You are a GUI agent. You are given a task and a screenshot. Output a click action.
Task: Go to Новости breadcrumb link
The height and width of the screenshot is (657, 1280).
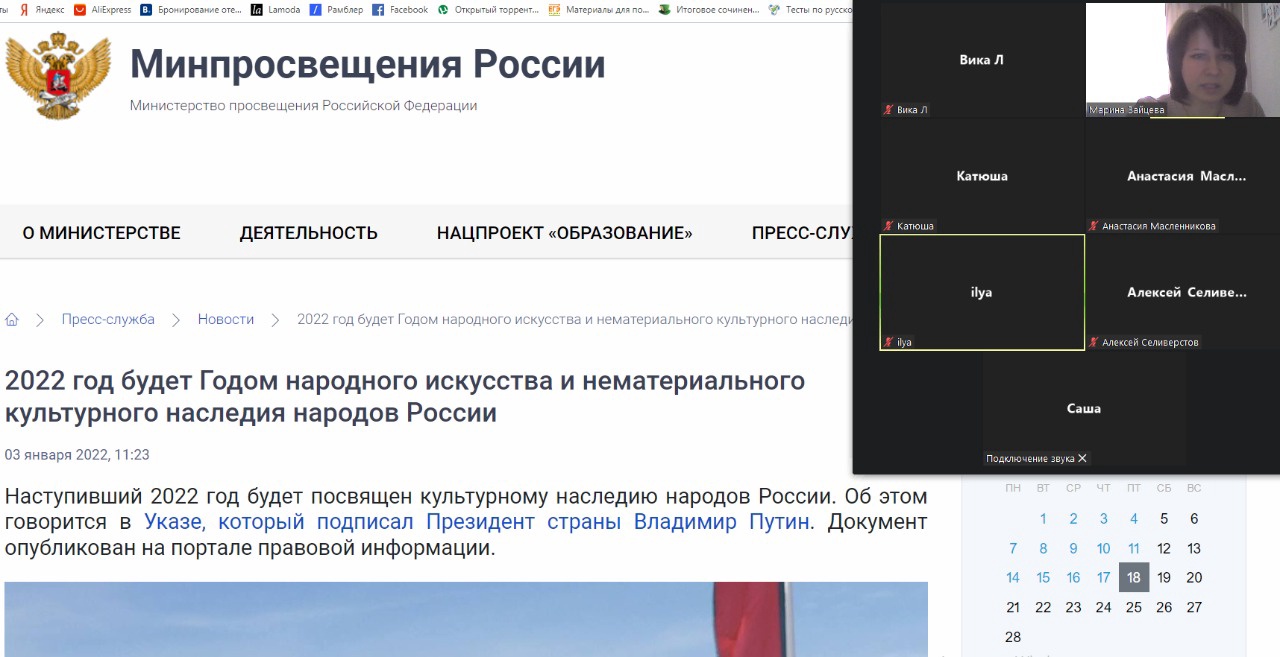[x=225, y=319]
